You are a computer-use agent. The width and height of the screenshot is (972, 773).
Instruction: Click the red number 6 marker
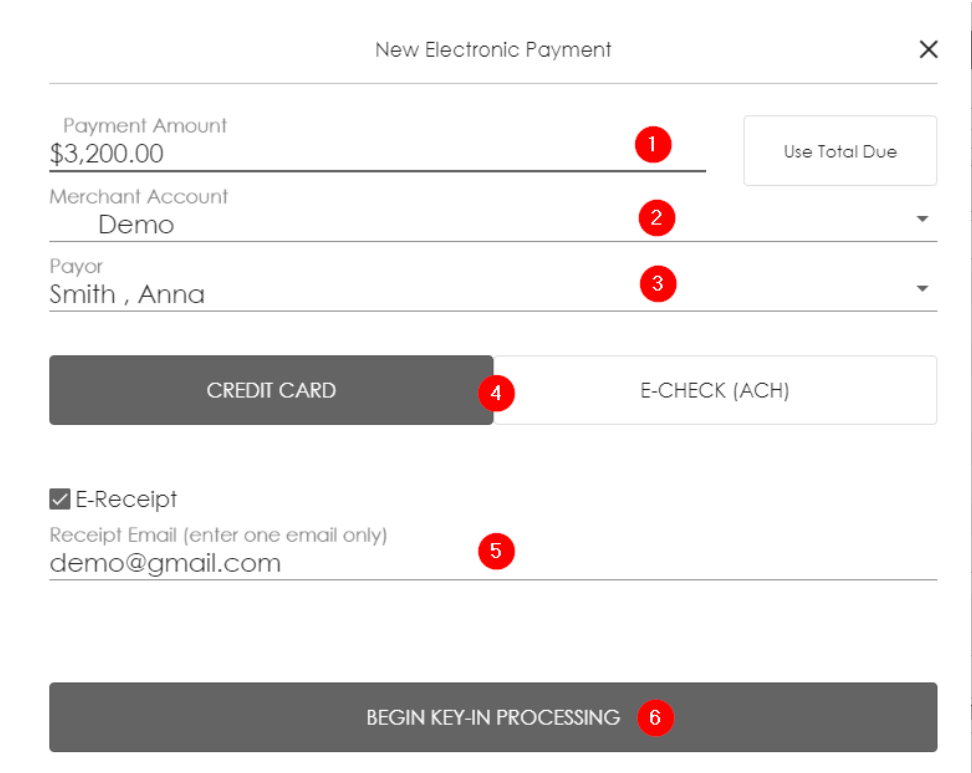[x=655, y=718]
